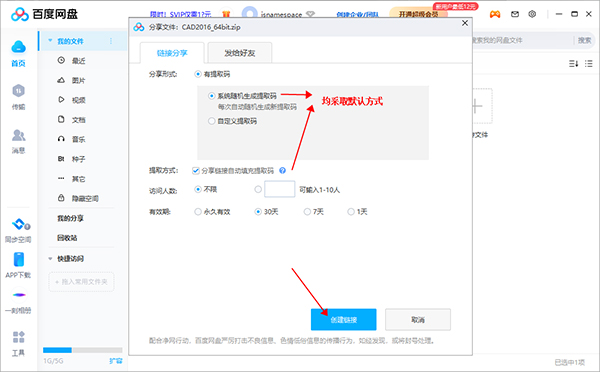Click the user avatar beside isnamespace
This screenshot has width=600, height=372.
click(x=249, y=13)
